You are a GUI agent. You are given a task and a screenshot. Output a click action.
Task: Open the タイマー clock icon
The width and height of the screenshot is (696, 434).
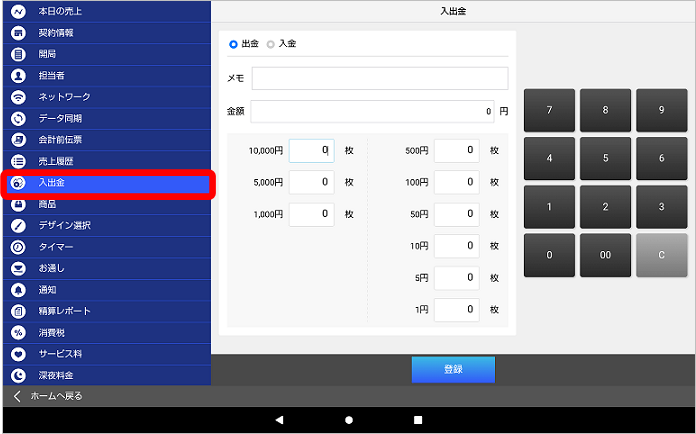[x=18, y=247]
